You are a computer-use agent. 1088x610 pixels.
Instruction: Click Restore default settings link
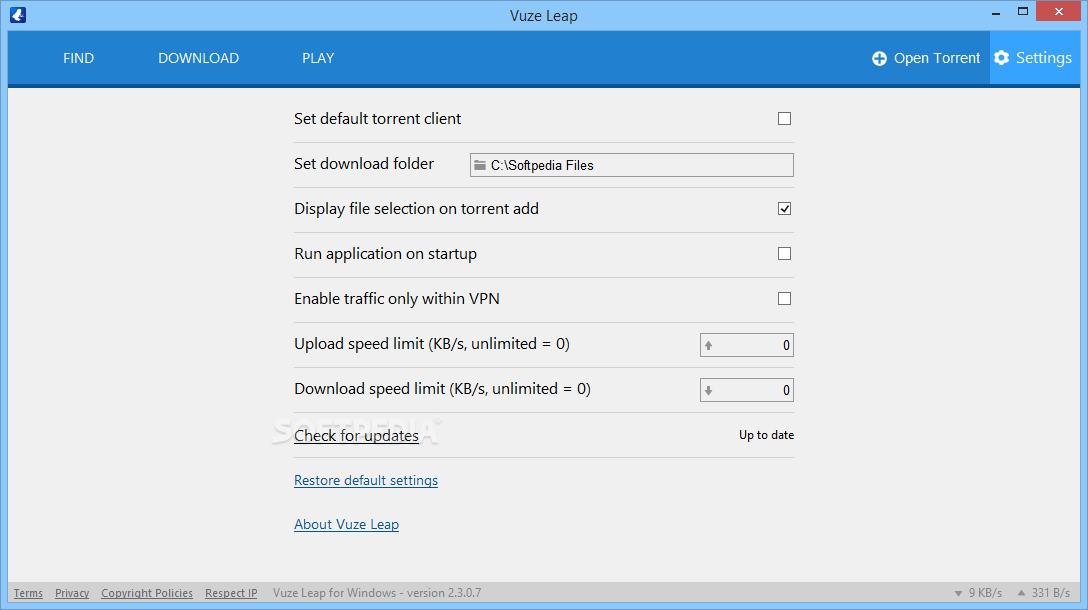366,480
